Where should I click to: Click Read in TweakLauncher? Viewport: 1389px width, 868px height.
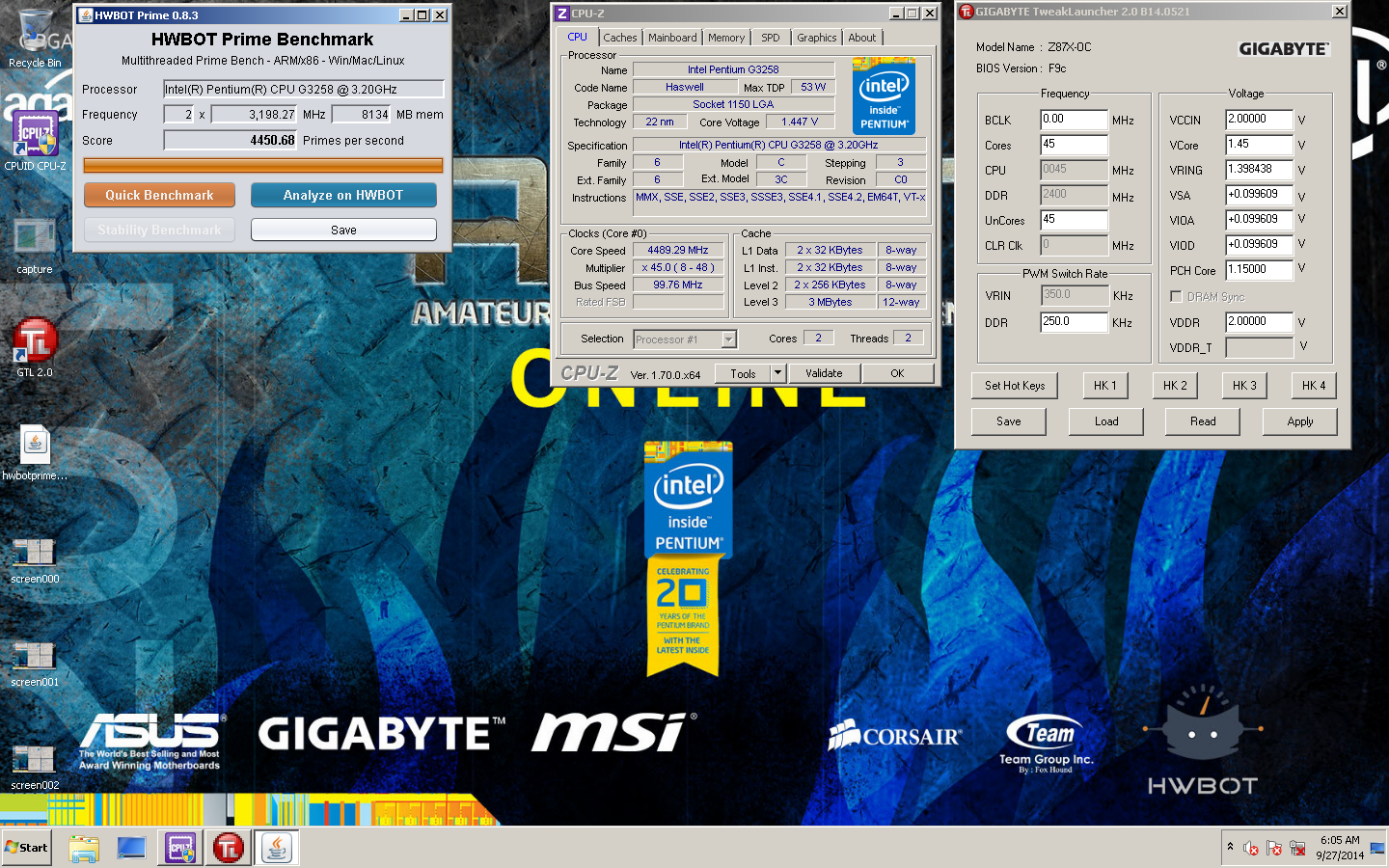pyautogui.click(x=1203, y=421)
